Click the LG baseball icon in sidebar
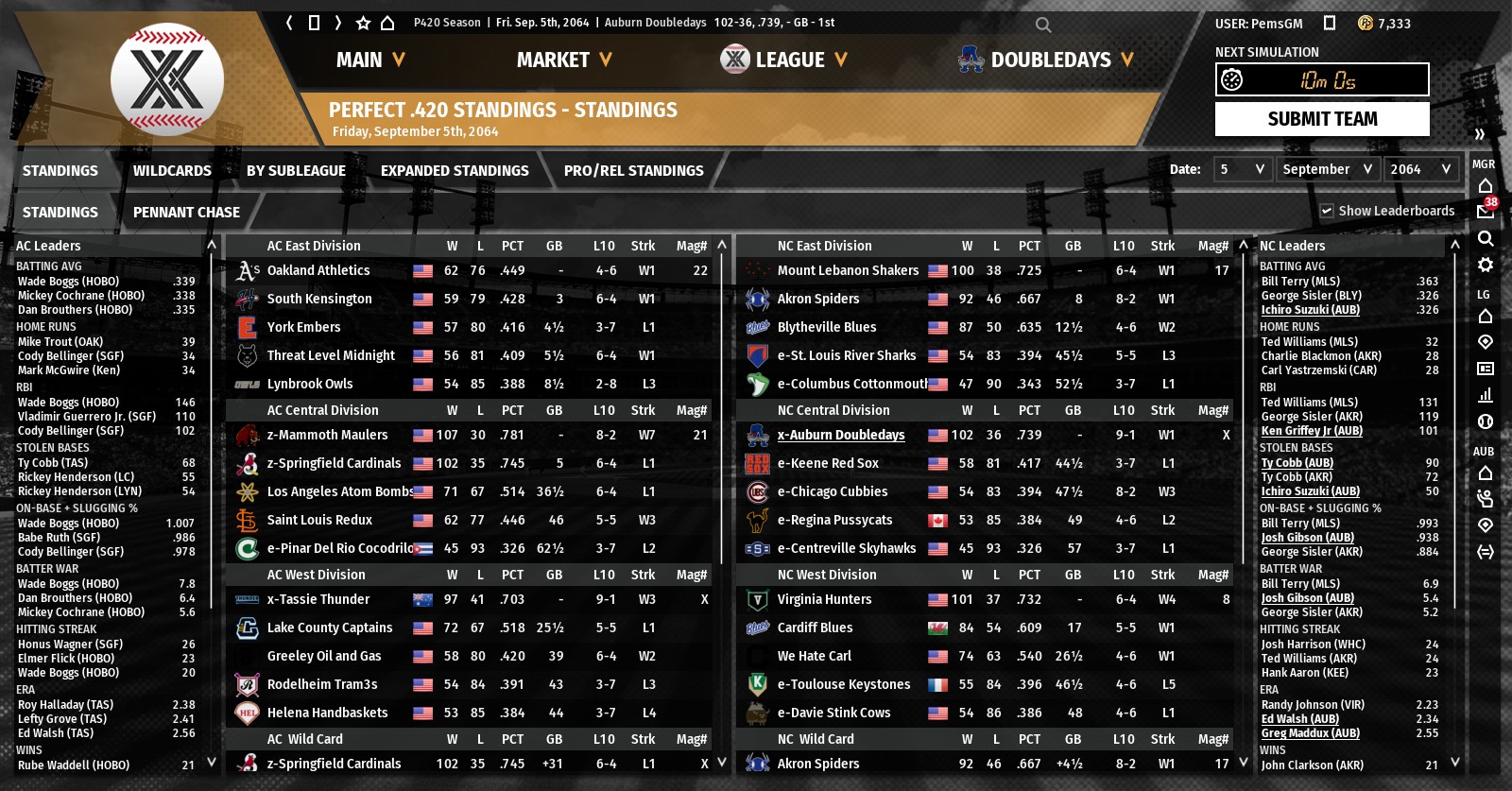The image size is (1512, 791). (1485, 421)
